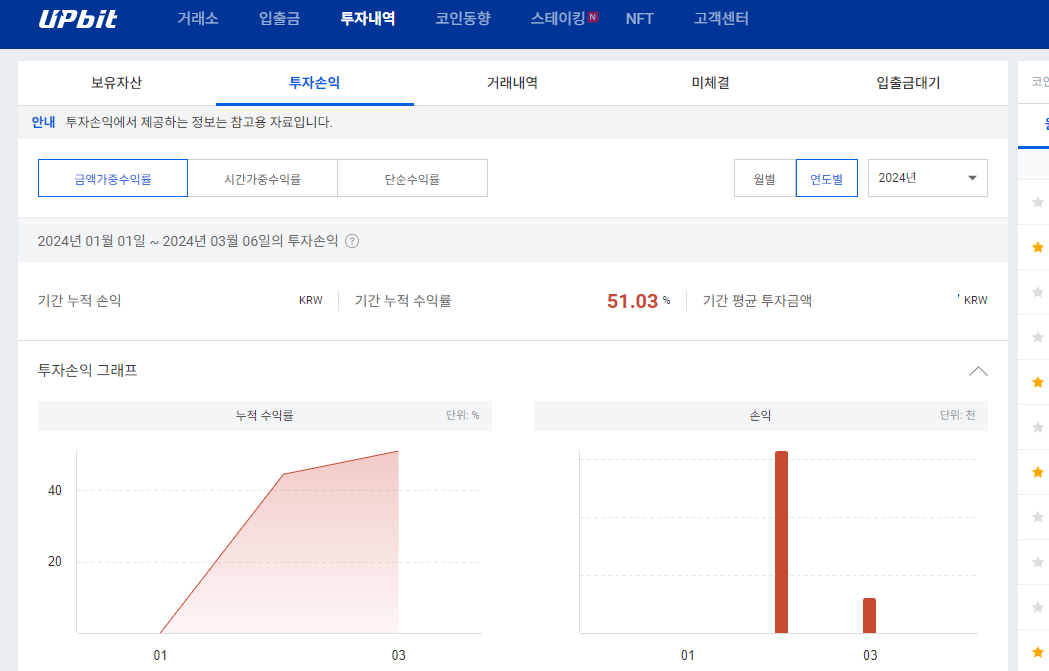Switch to the 거래내역 tab
The height and width of the screenshot is (671, 1049).
pos(512,83)
